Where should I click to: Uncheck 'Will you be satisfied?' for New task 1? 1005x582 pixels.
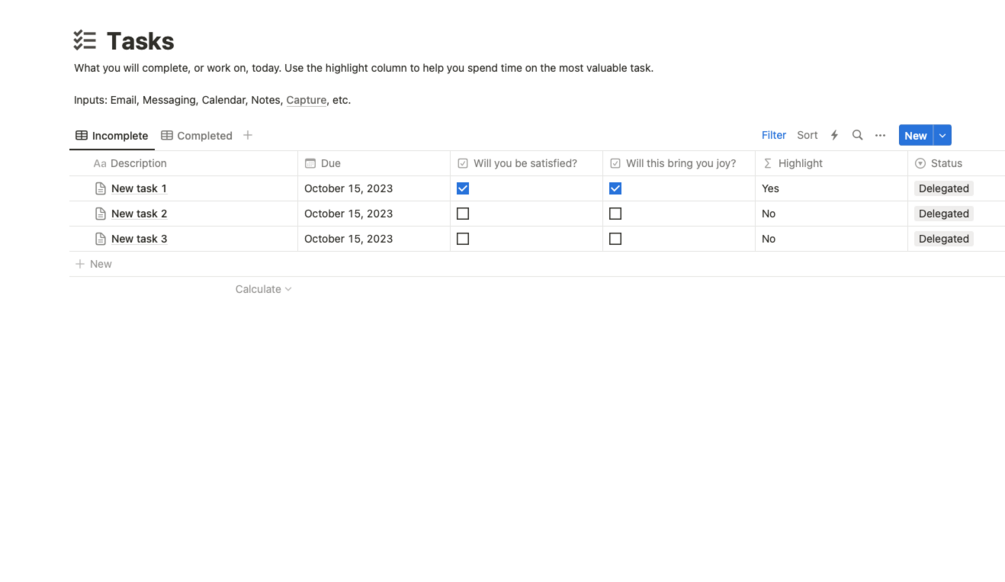tap(463, 188)
